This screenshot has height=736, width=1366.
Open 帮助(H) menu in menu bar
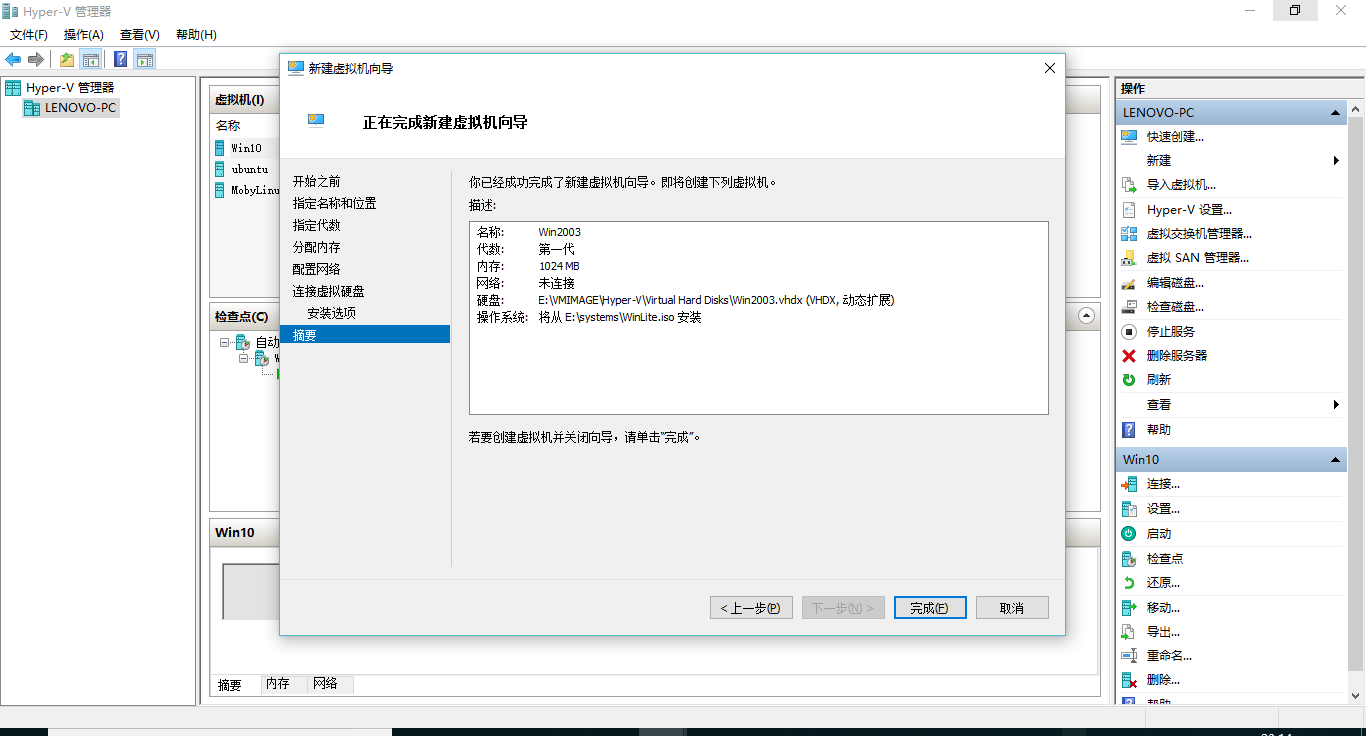click(196, 35)
